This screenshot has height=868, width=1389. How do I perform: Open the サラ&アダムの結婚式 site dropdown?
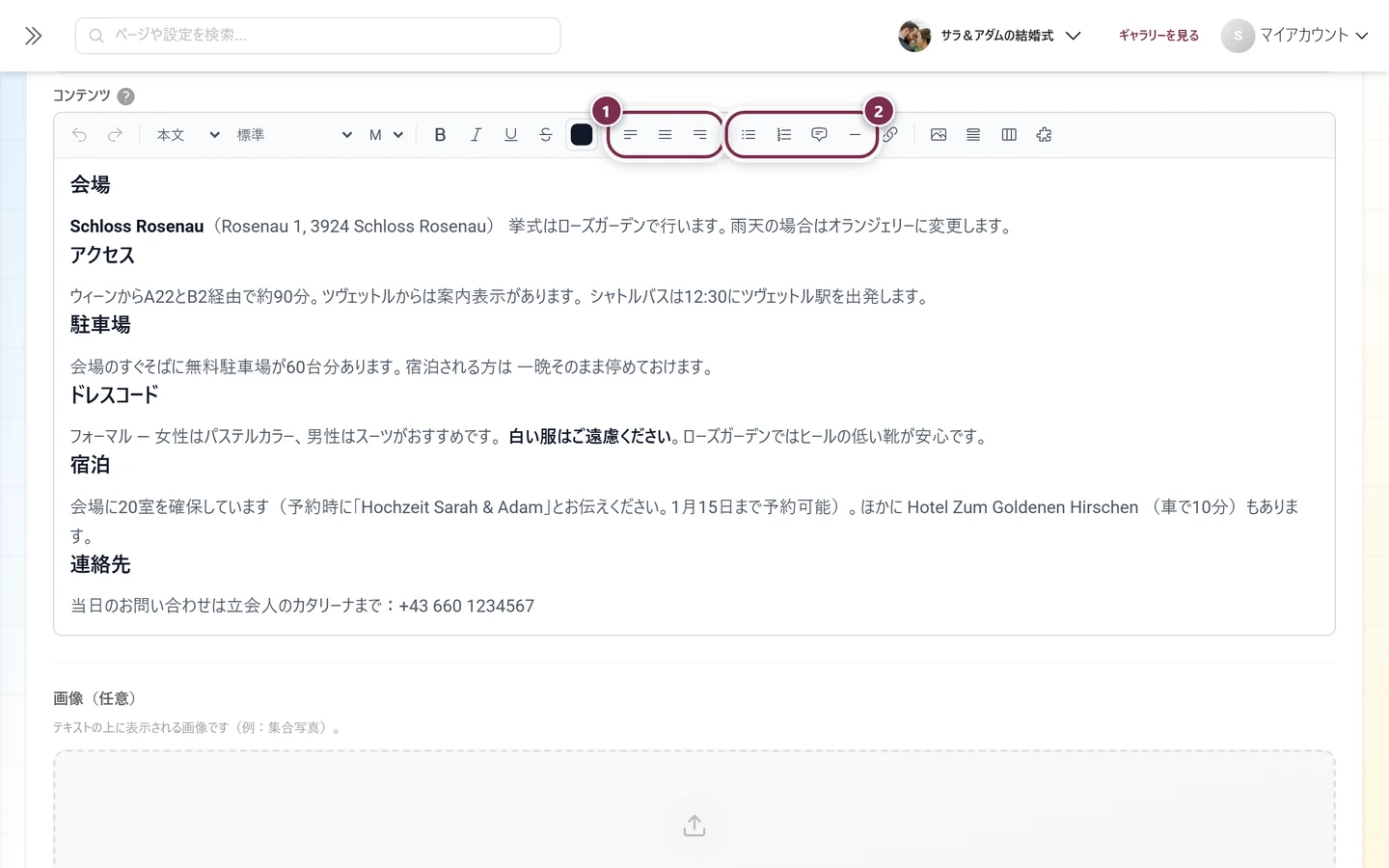click(x=990, y=36)
